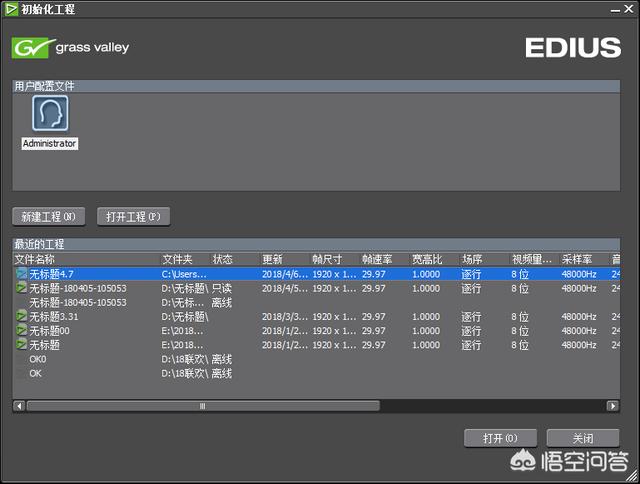Sort by the 文件名称 column header
Screen dimensions: 640x484
(87, 259)
